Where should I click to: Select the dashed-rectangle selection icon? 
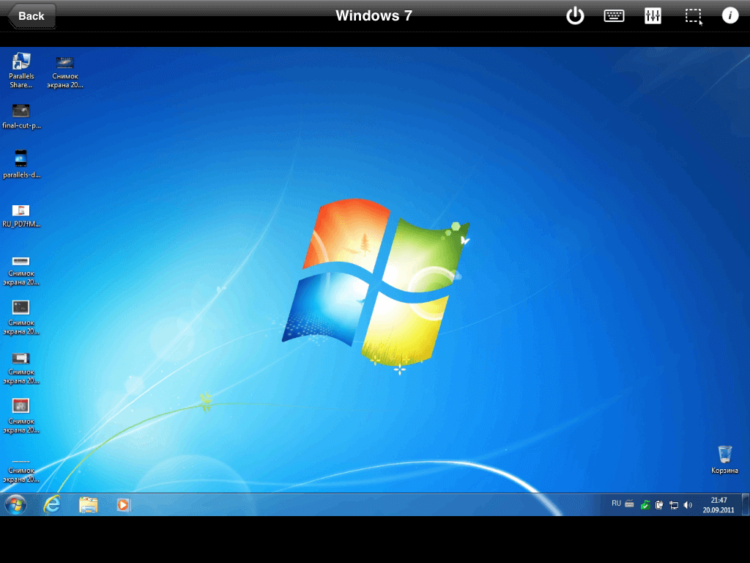pyautogui.click(x=693, y=16)
